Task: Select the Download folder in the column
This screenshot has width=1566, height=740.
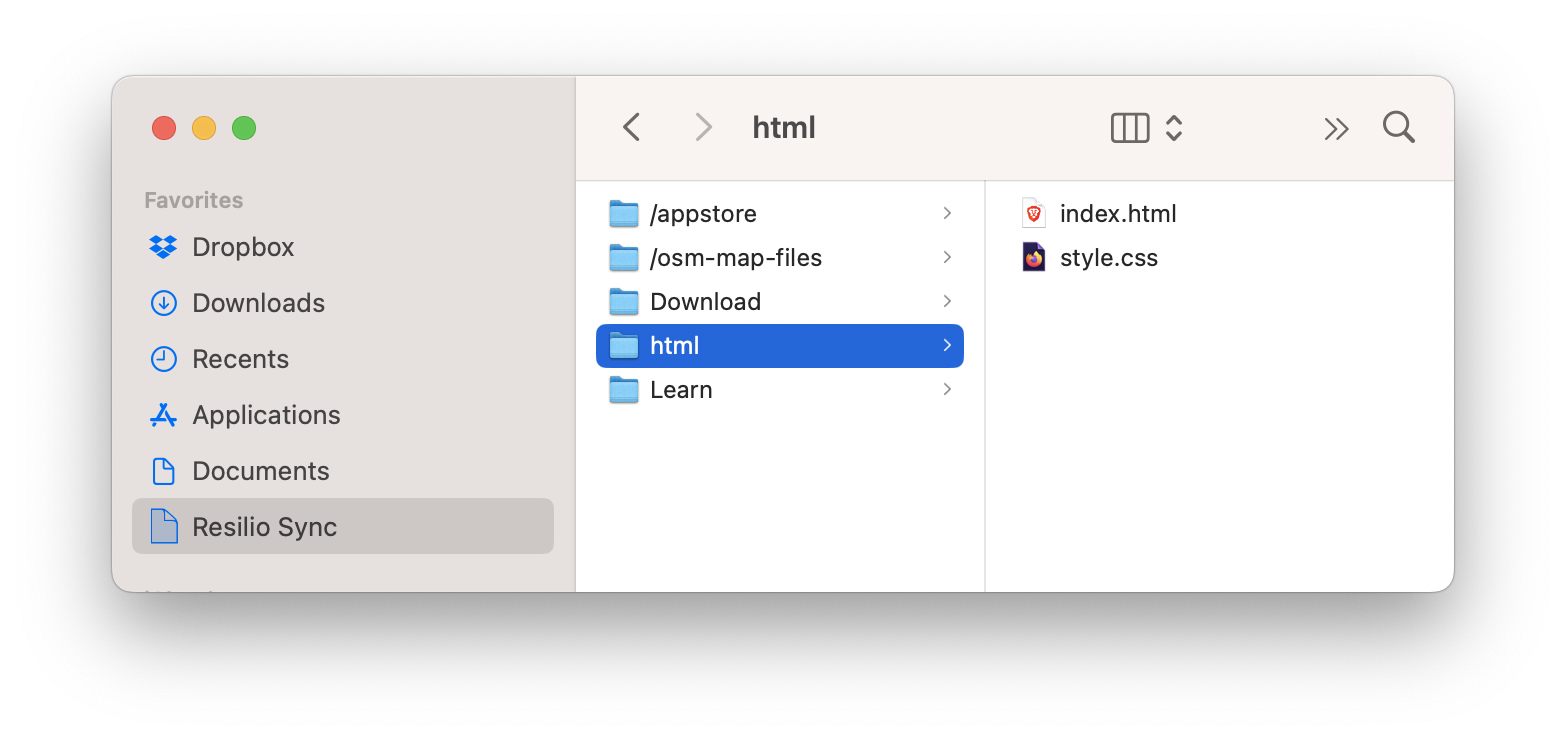Action: (x=705, y=302)
